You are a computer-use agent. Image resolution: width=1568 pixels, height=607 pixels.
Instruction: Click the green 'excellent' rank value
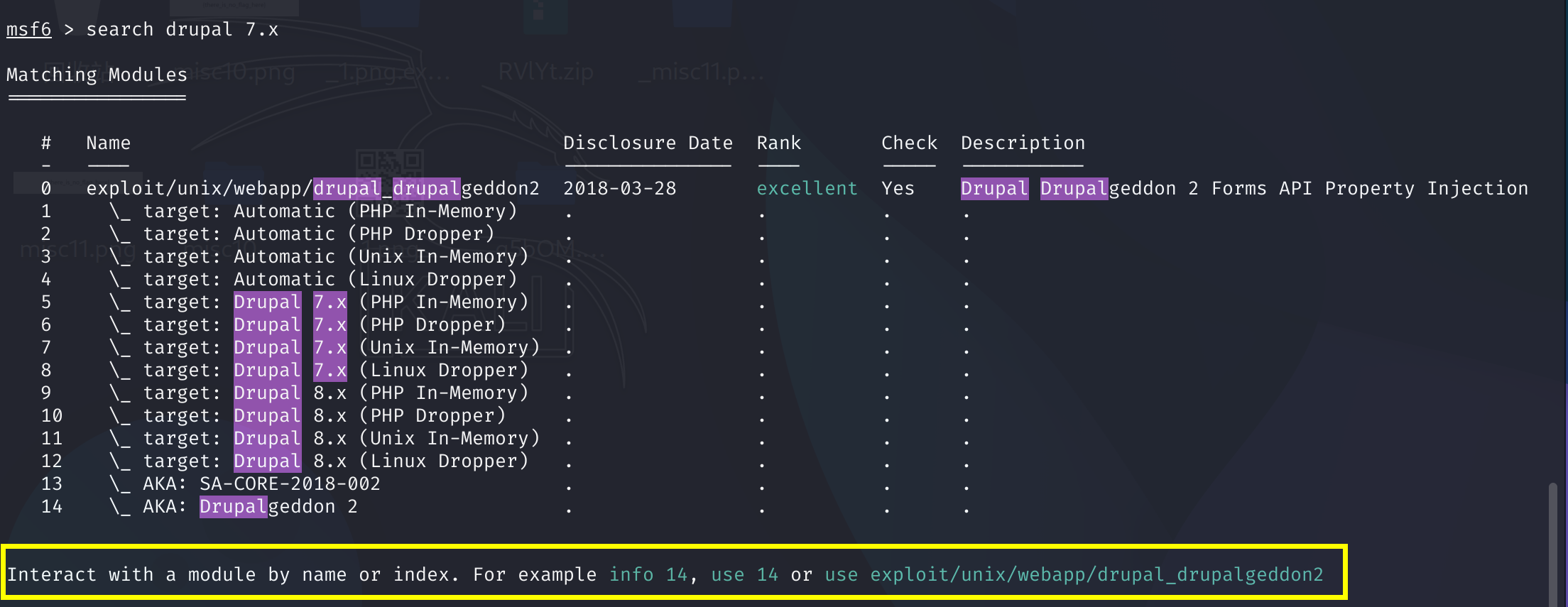pos(807,189)
